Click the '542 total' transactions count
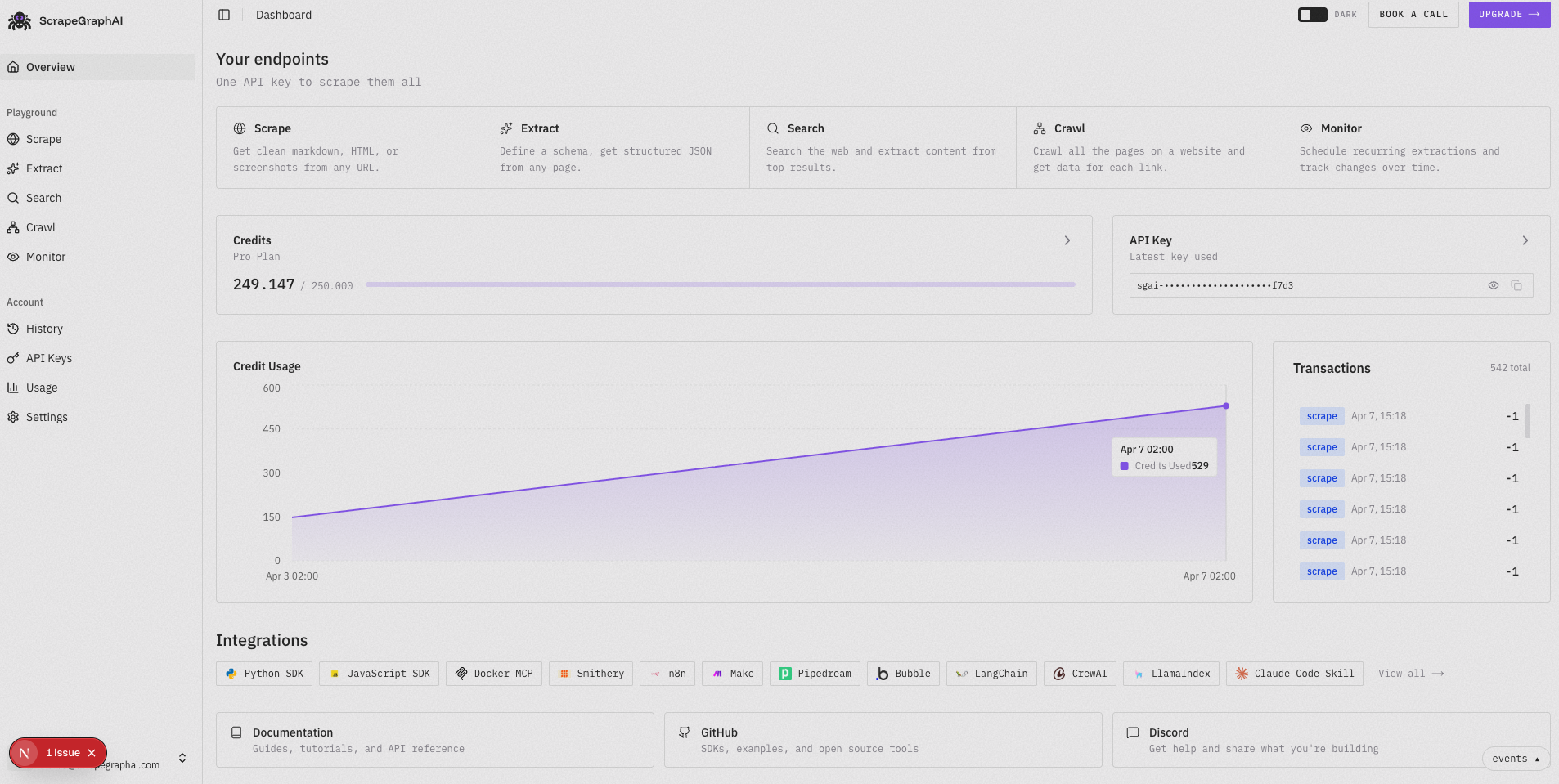Screen dimensions: 1559x784 1510,368
